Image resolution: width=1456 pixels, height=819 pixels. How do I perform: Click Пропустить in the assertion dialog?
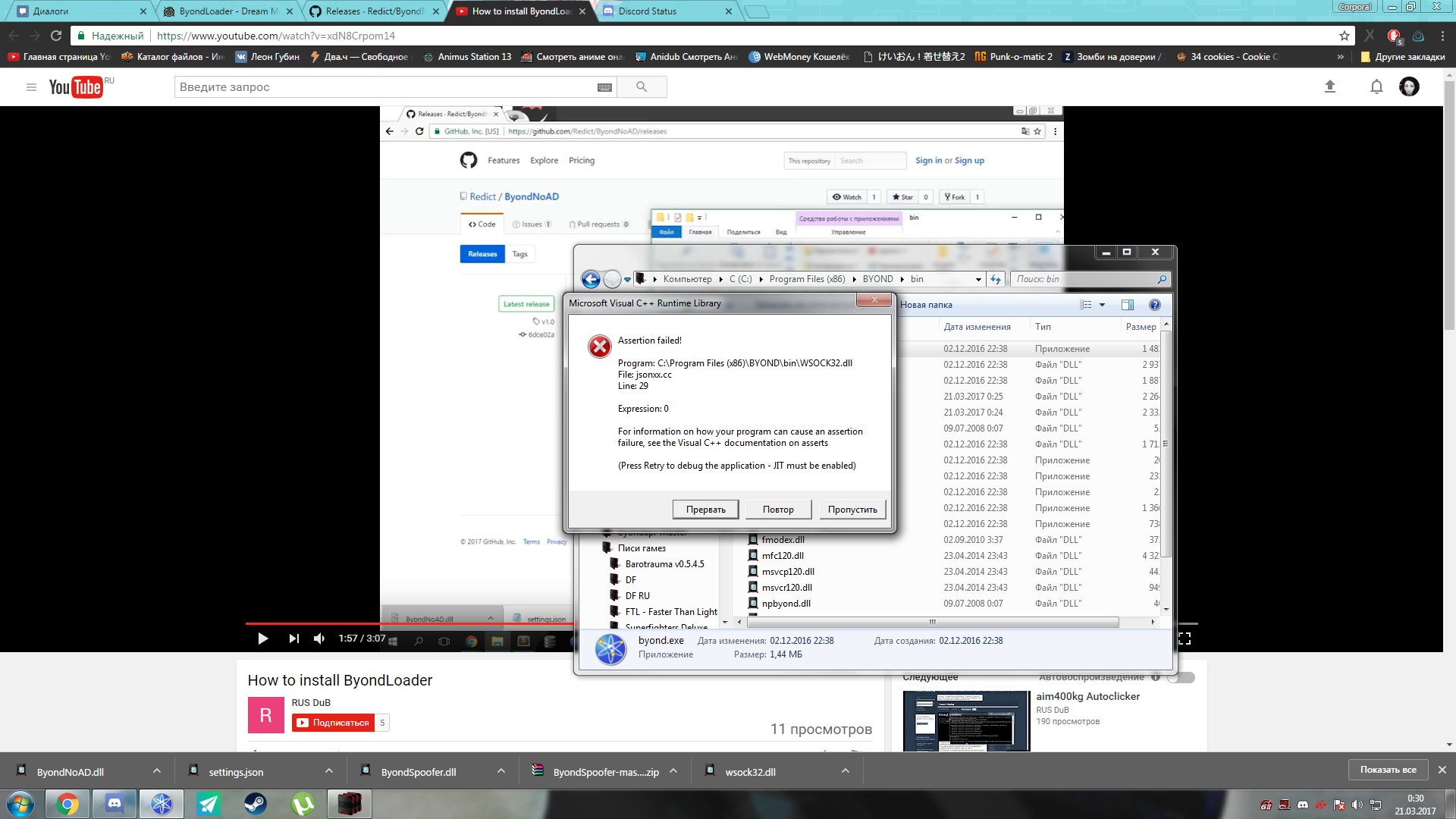pos(852,510)
